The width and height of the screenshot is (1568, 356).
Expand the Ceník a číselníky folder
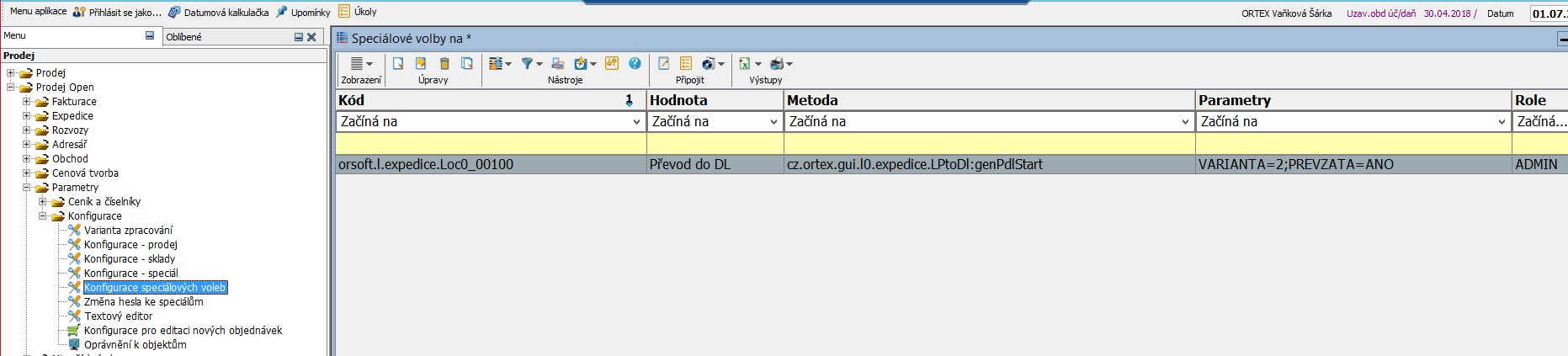pyautogui.click(x=43, y=202)
